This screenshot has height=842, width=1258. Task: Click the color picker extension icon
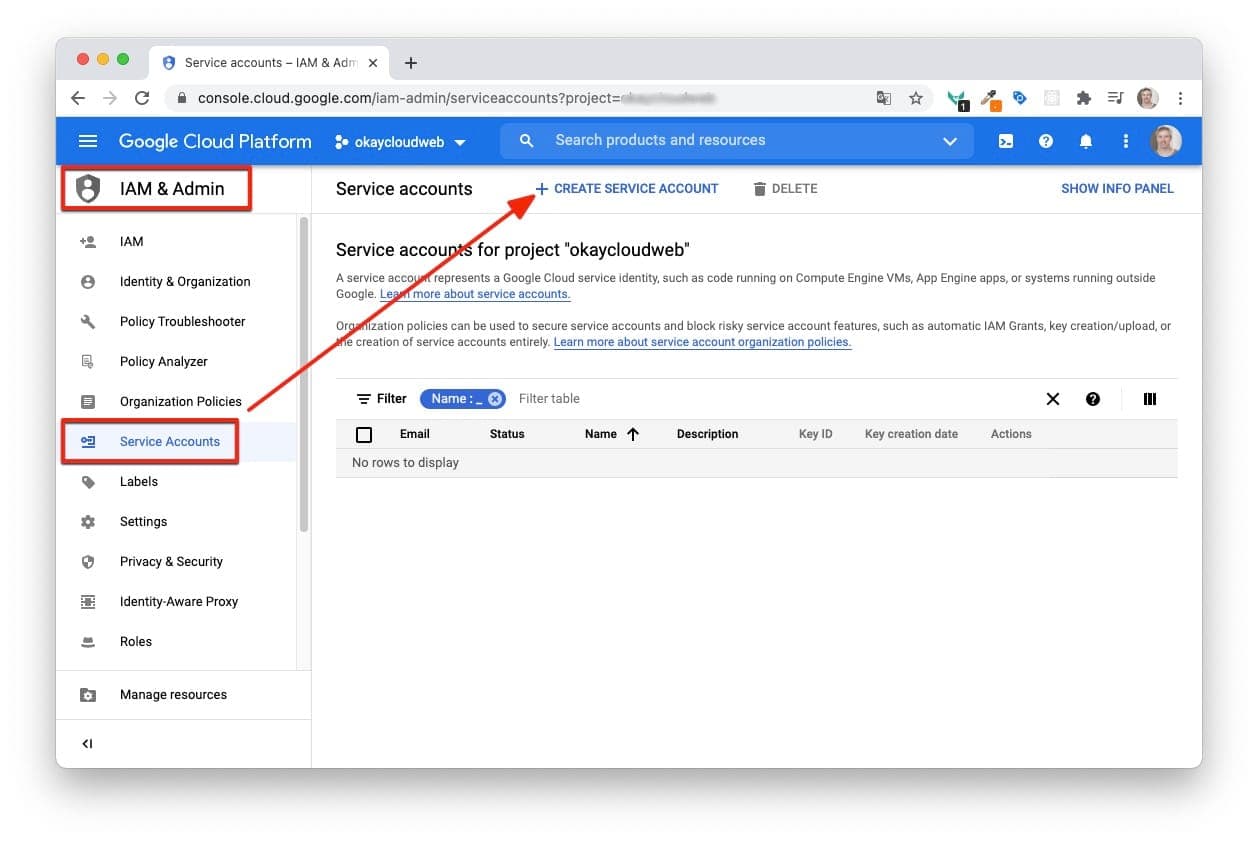coord(990,98)
